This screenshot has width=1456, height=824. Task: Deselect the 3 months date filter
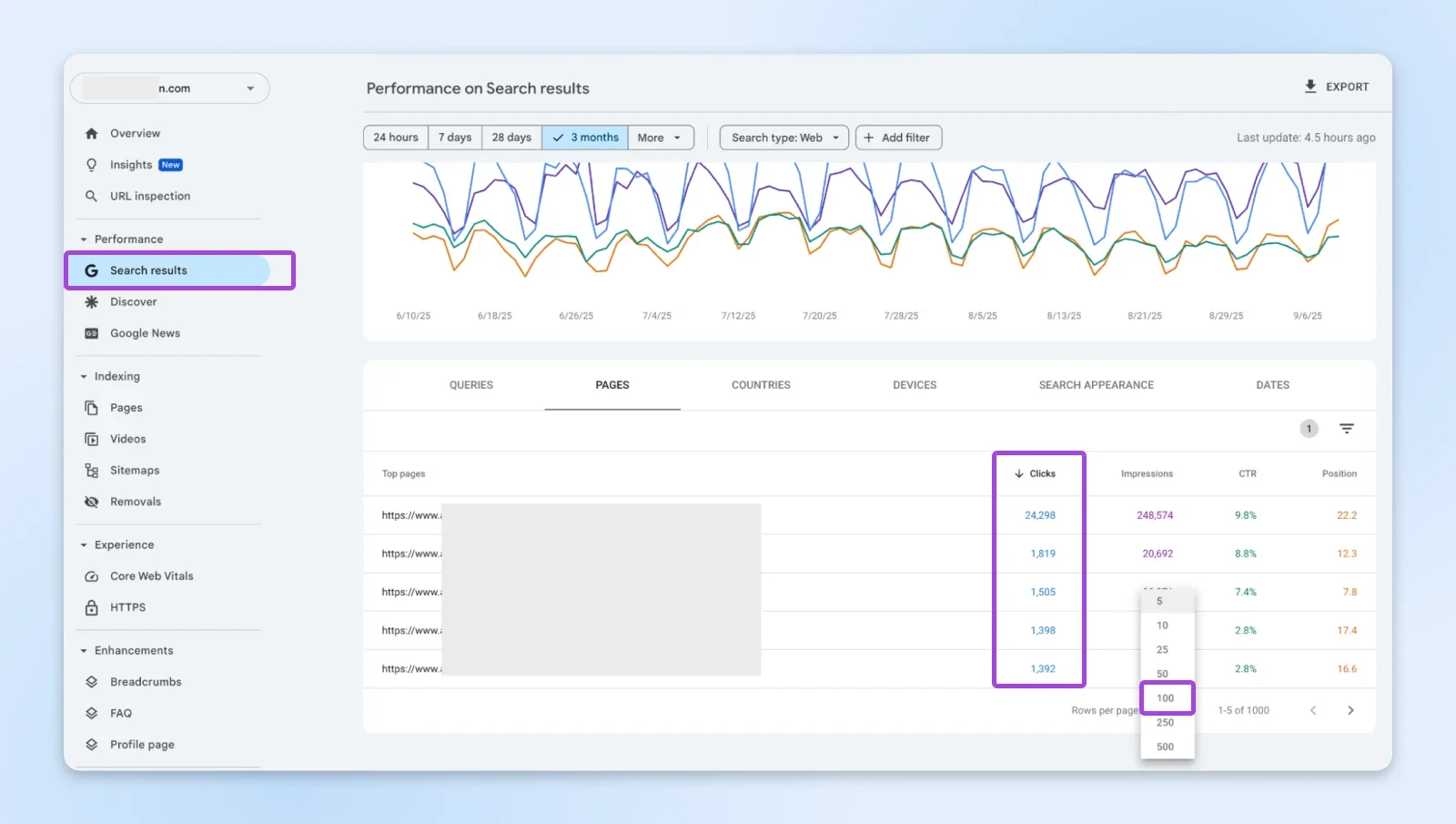coord(585,137)
